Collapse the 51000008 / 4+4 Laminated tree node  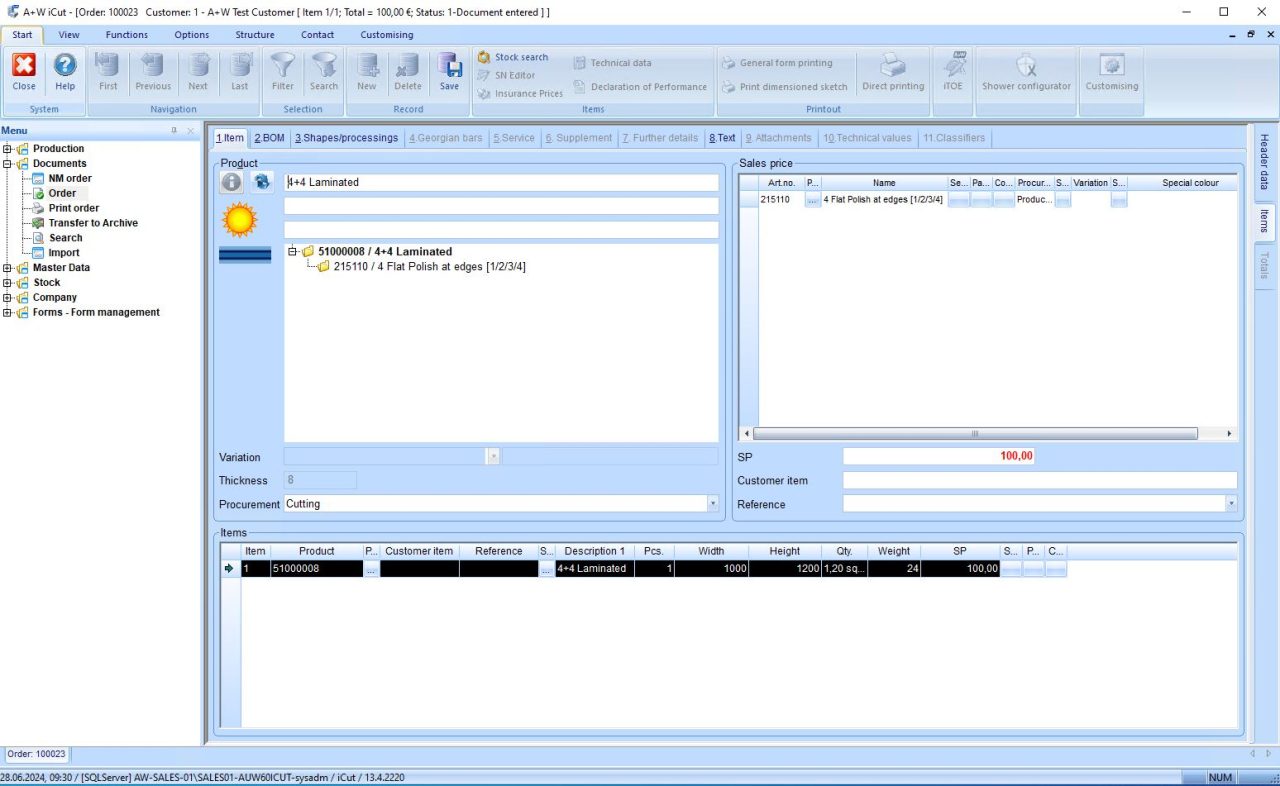(293, 251)
